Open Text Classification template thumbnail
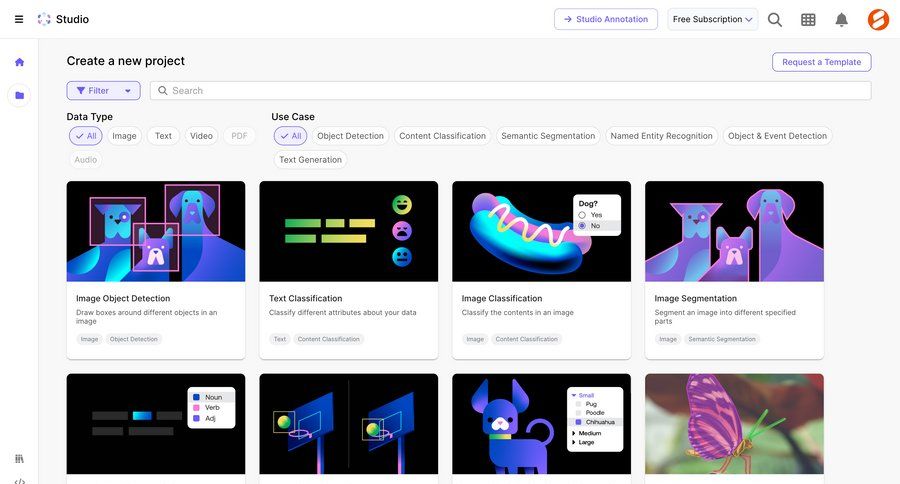Image resolution: width=900 pixels, height=484 pixels. [348, 231]
